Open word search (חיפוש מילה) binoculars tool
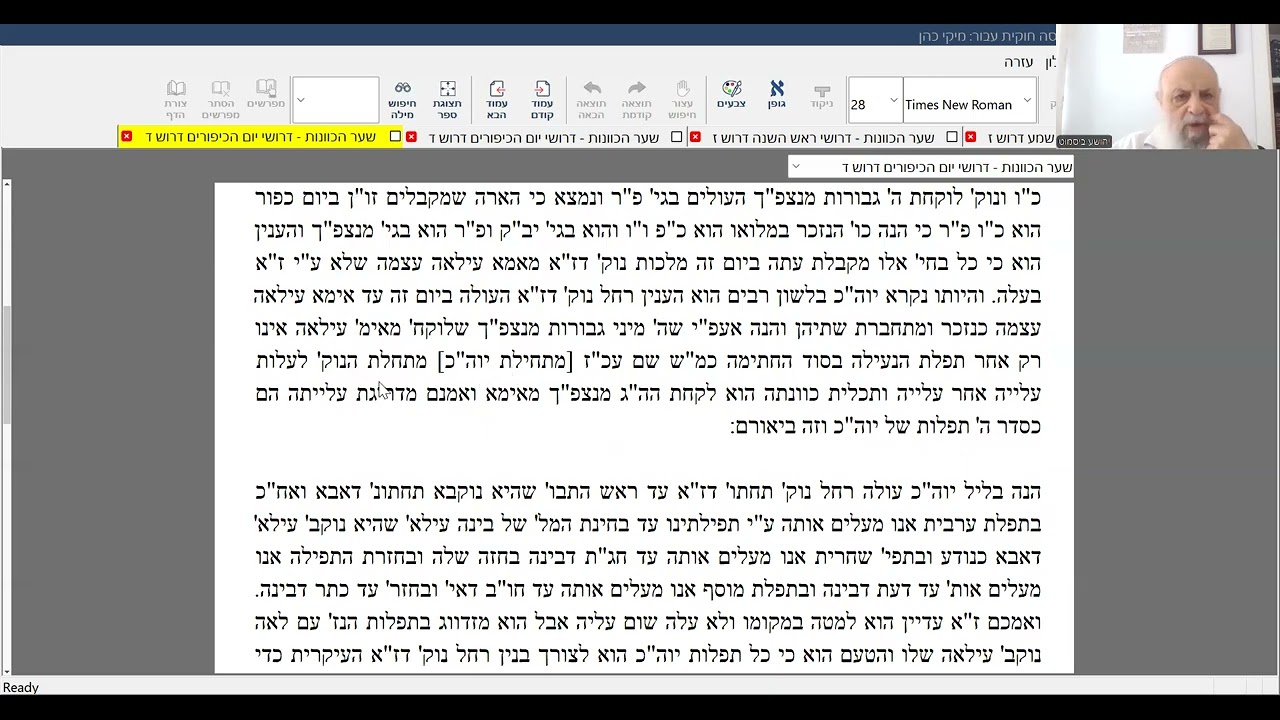The height and width of the screenshot is (720, 1280). (x=402, y=100)
